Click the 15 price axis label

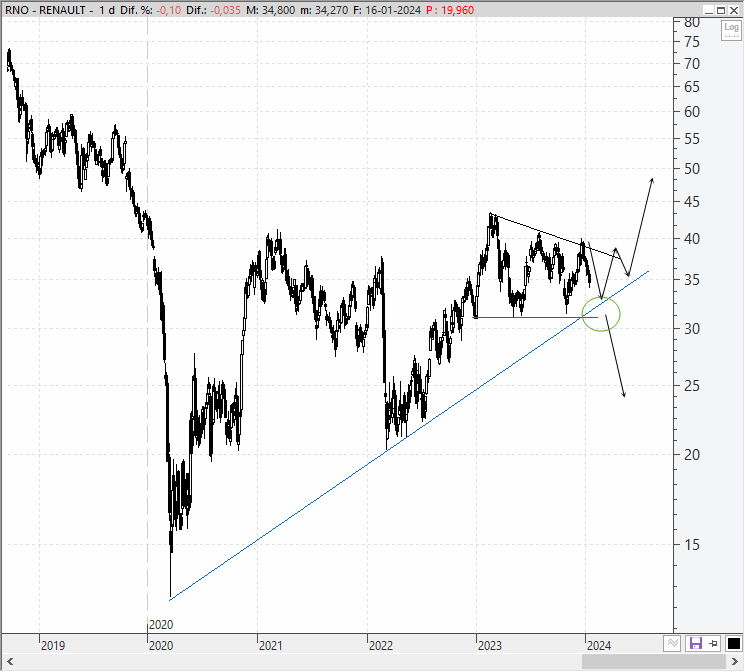(692, 545)
